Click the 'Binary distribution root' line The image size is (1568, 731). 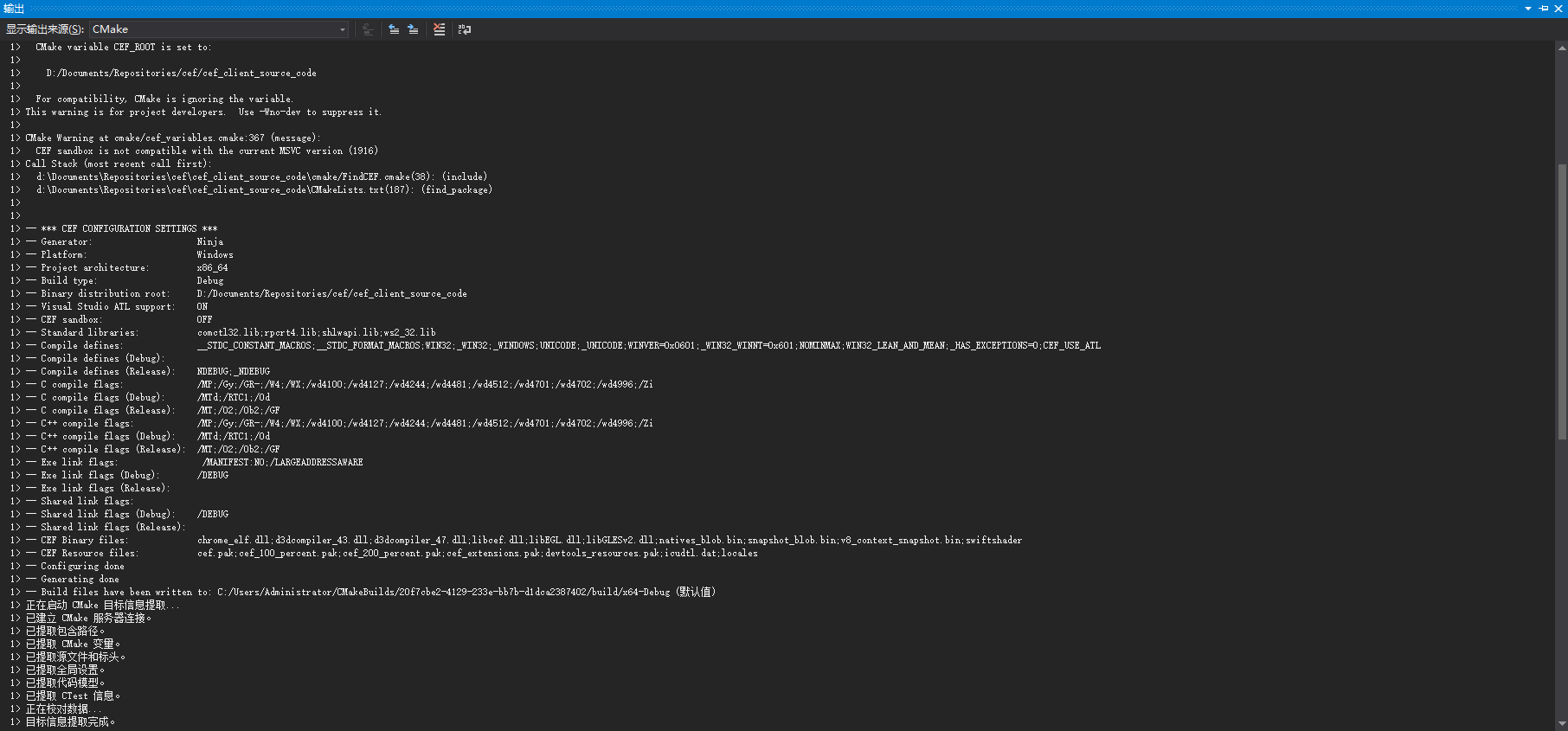pyautogui.click(x=247, y=294)
